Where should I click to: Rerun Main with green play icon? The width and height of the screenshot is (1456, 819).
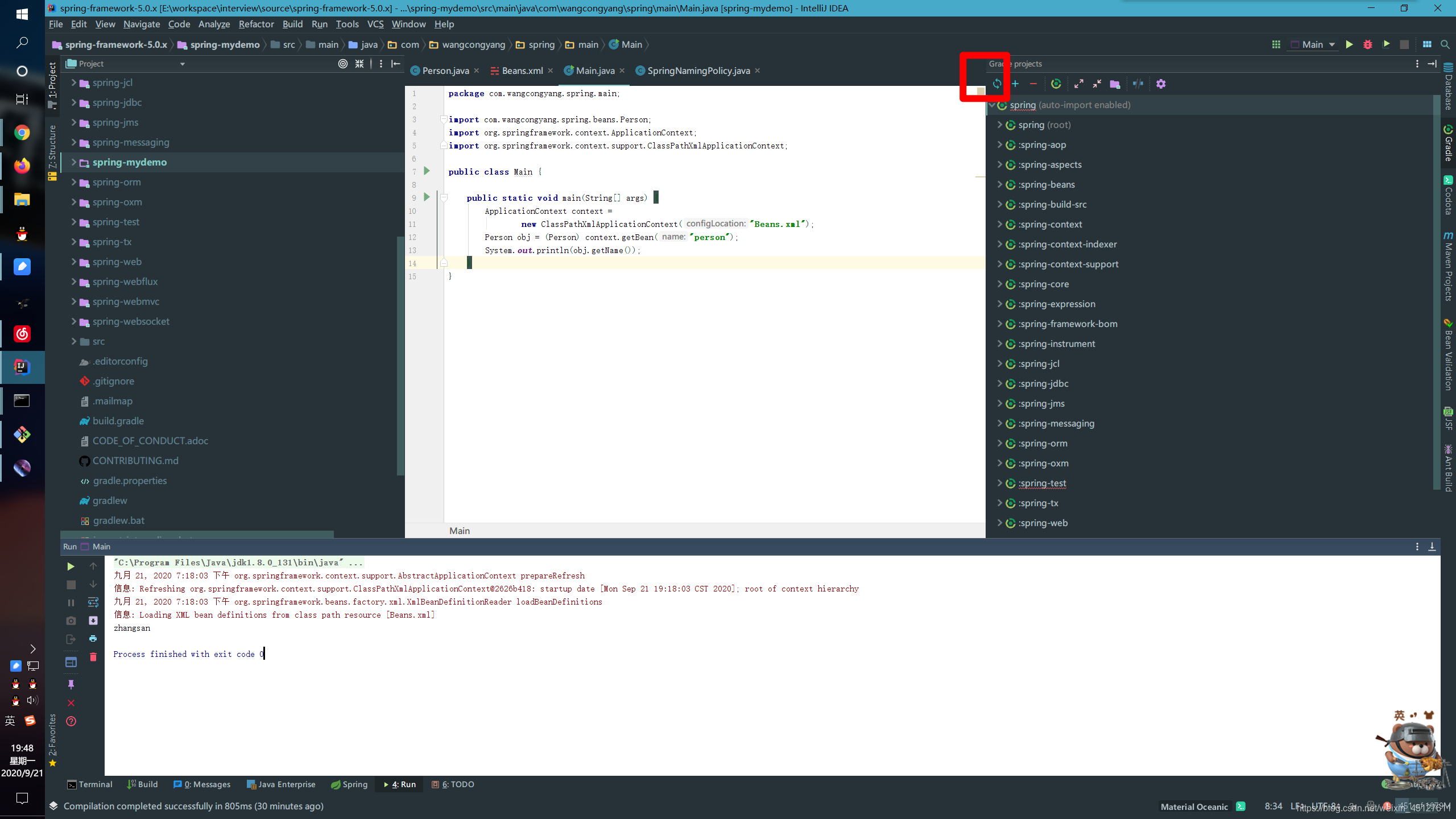(x=71, y=566)
